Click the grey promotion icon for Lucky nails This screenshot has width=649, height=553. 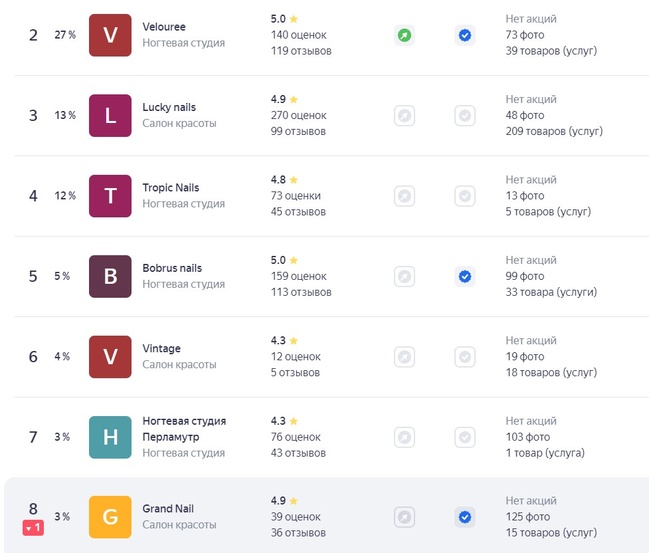pyautogui.click(x=404, y=115)
